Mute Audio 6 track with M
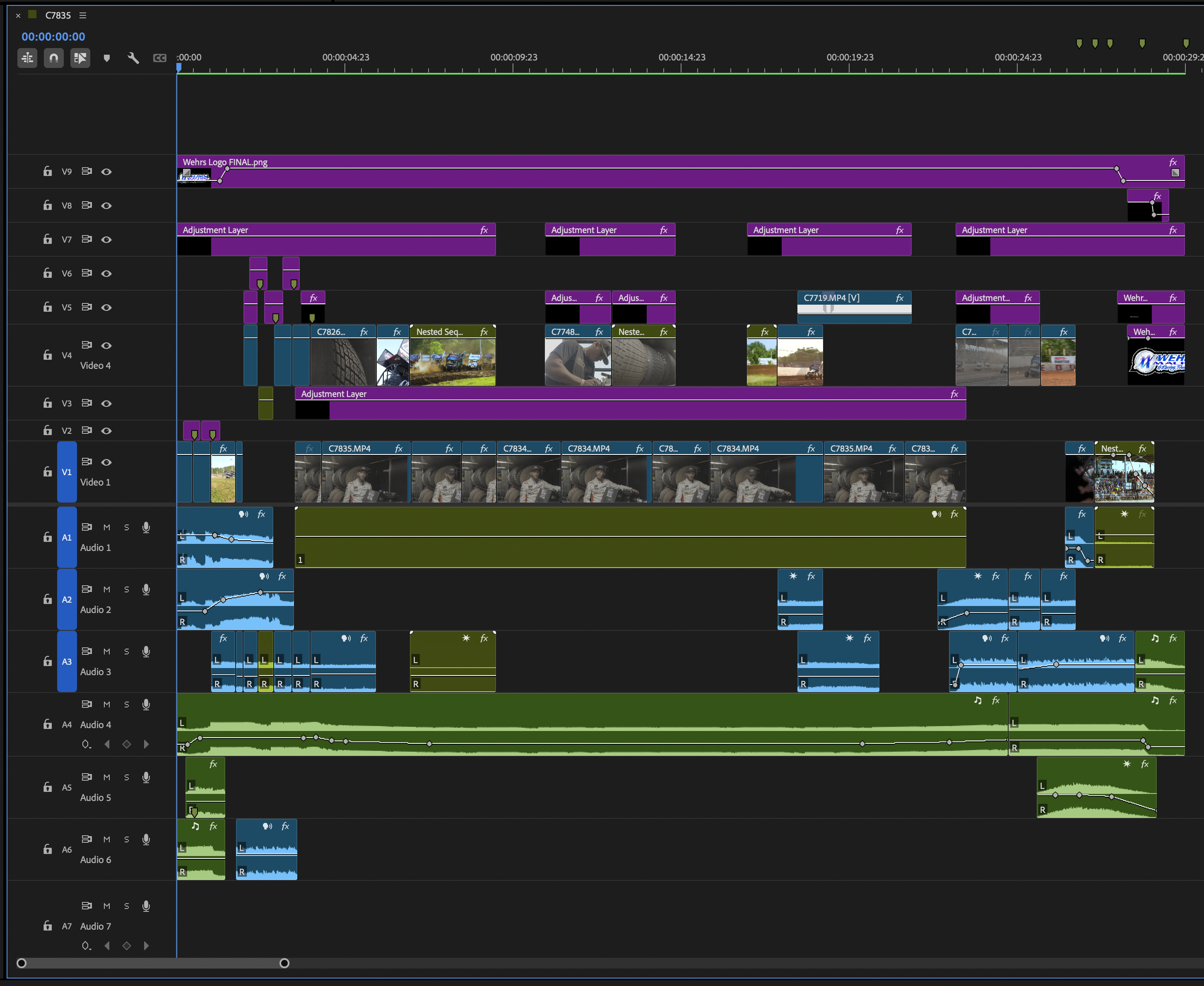Viewport: 1204px width, 986px height. click(106, 840)
